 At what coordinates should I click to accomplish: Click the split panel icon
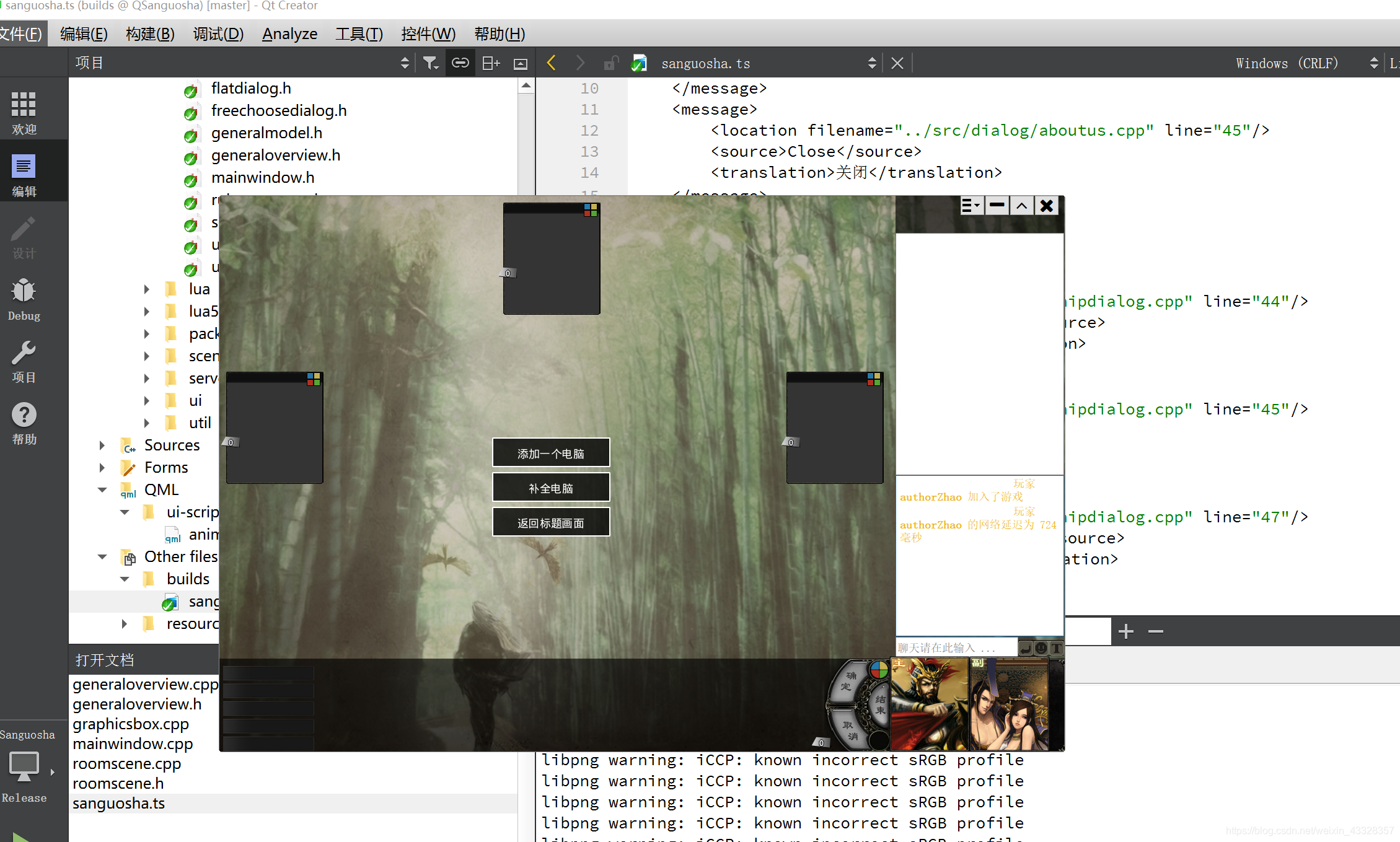click(491, 63)
